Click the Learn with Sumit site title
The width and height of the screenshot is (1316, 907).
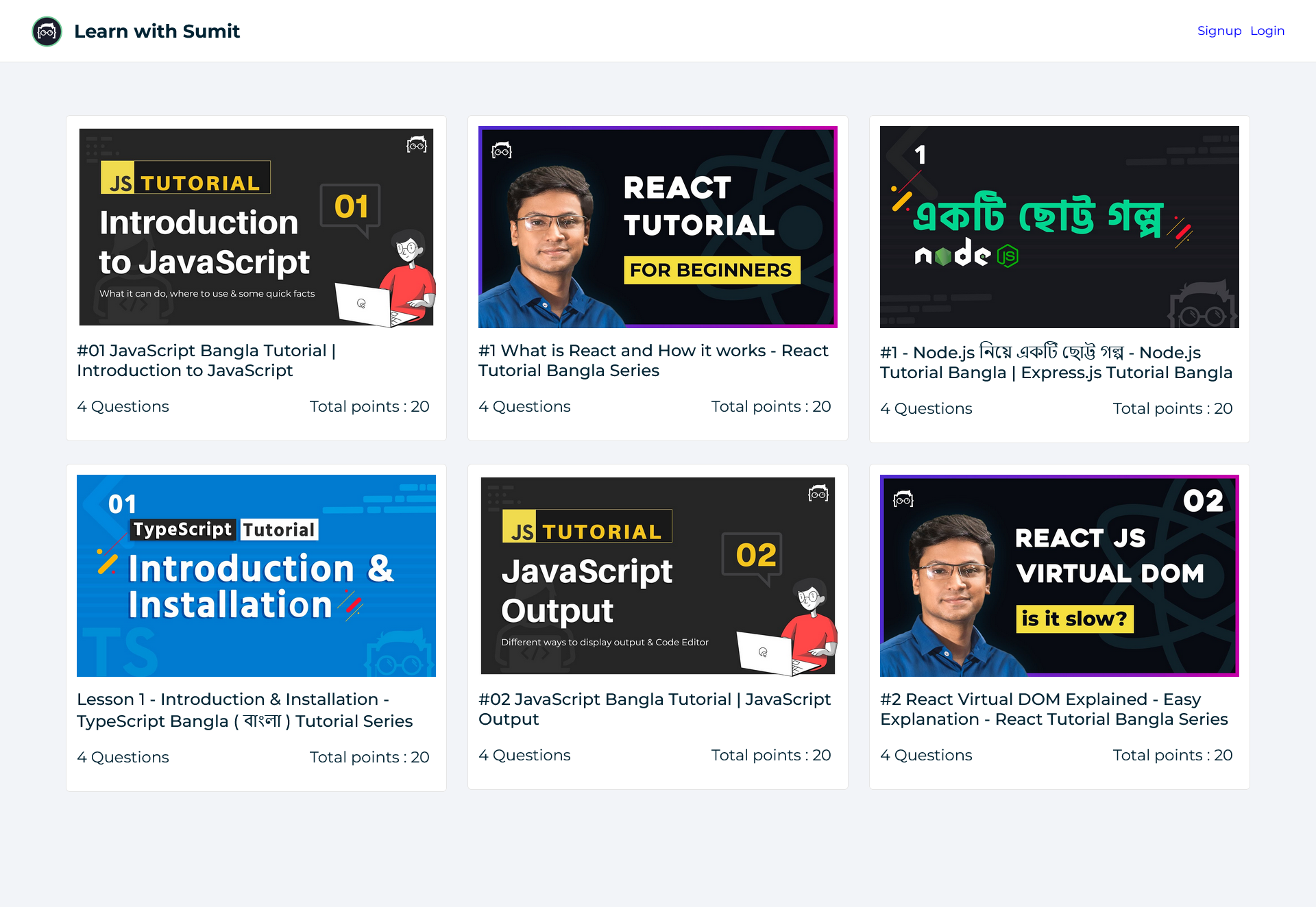point(157,32)
